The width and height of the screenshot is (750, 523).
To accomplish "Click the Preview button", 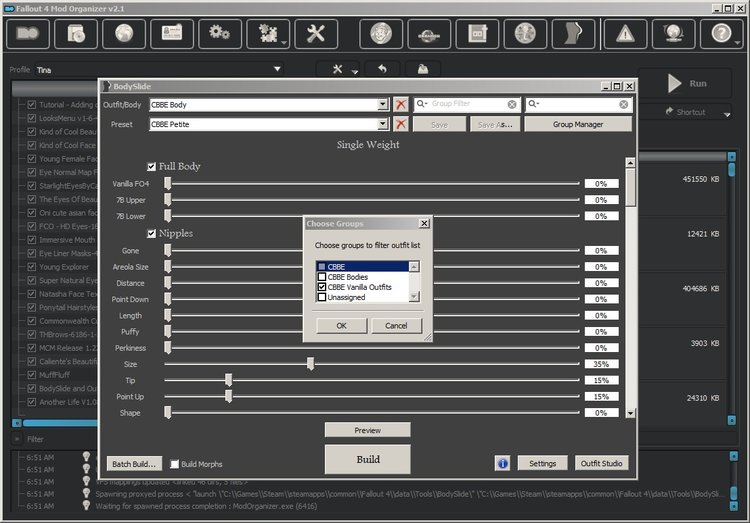I will (368, 430).
